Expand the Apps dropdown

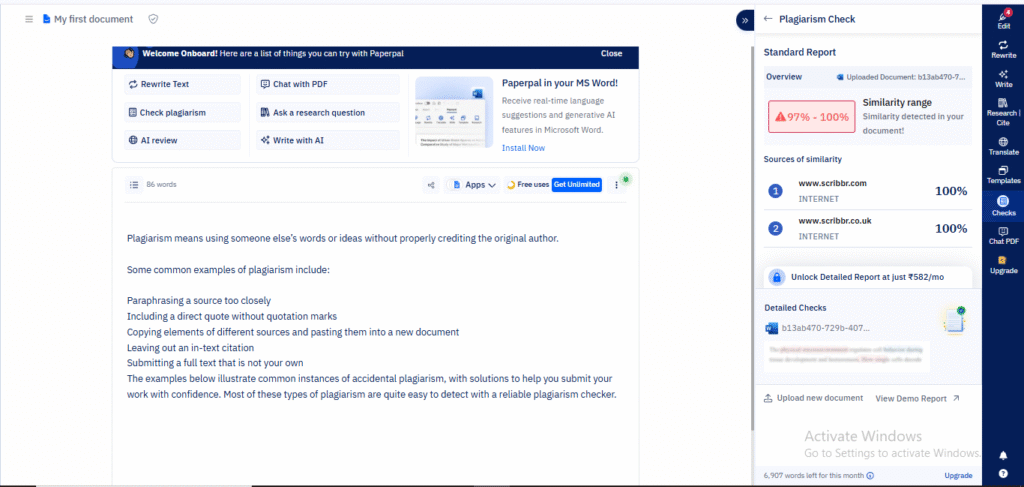(473, 185)
